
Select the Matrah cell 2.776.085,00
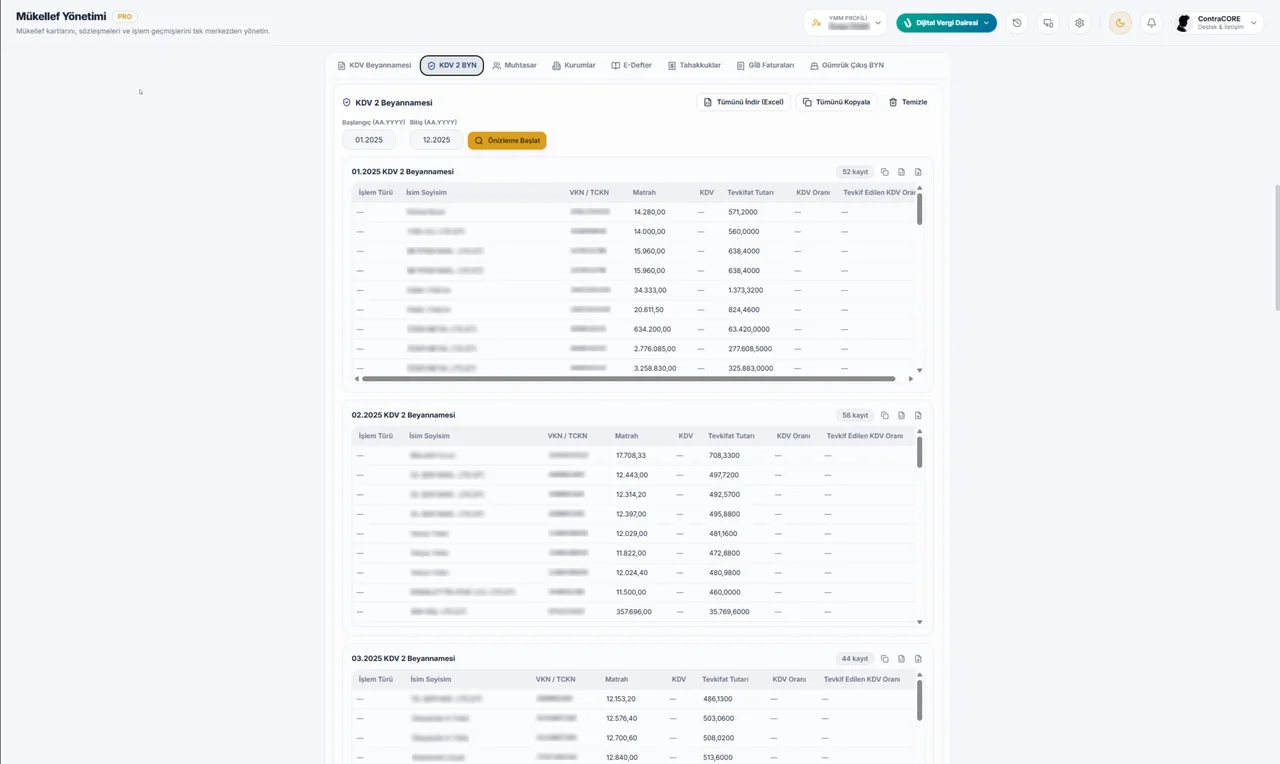[x=655, y=349]
